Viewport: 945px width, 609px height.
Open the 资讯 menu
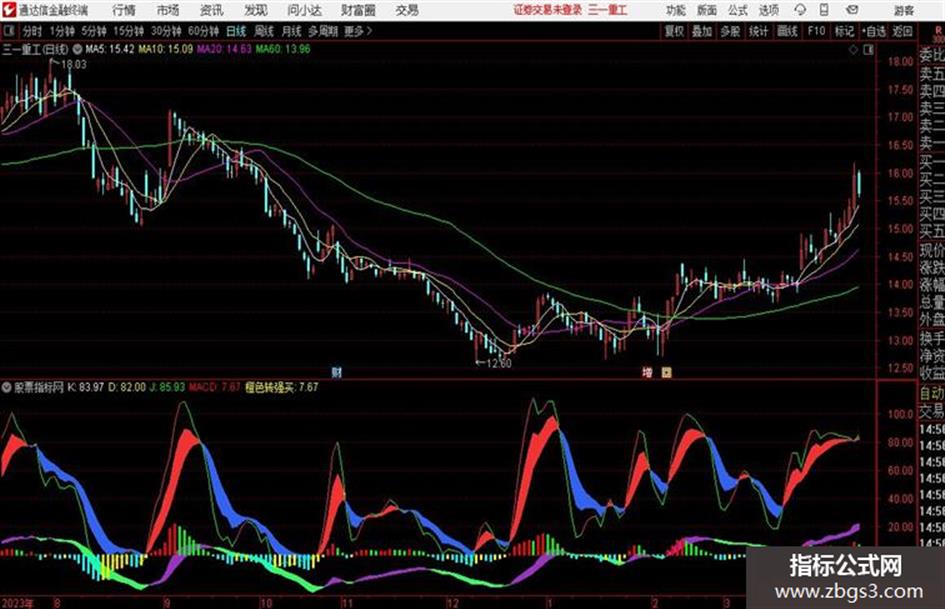[212, 10]
